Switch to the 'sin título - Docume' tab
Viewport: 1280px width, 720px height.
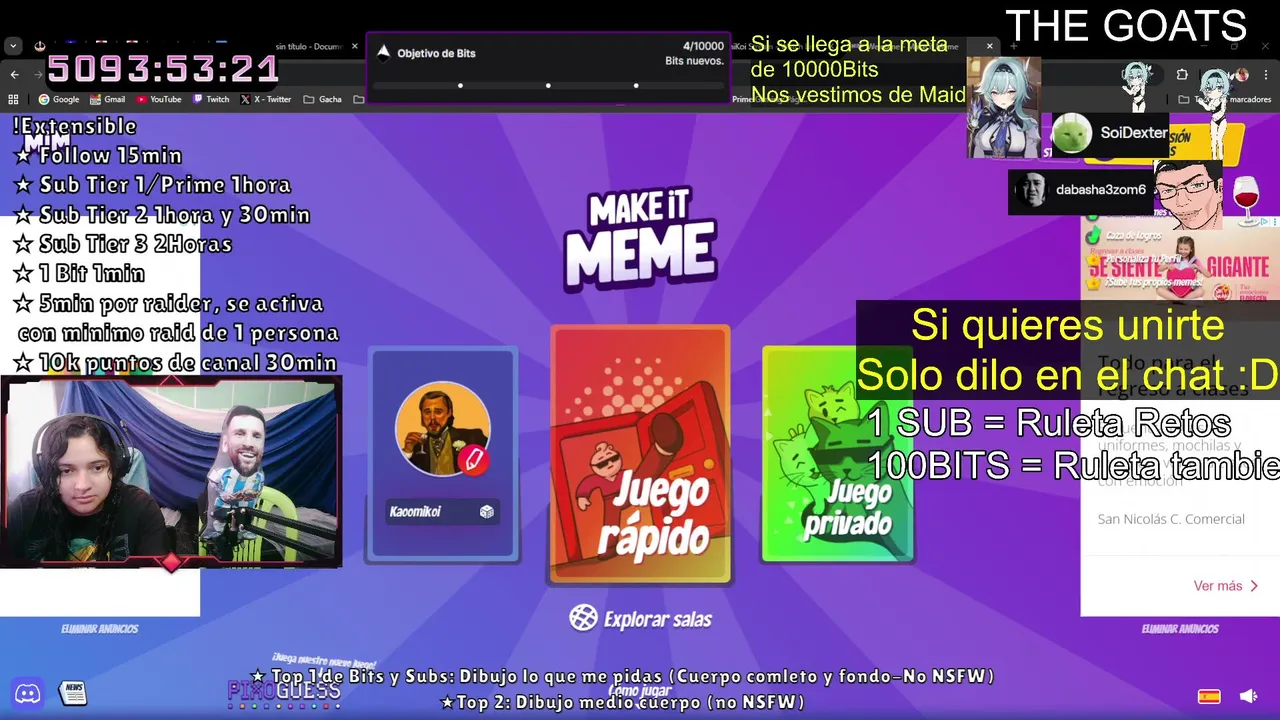pos(309,46)
